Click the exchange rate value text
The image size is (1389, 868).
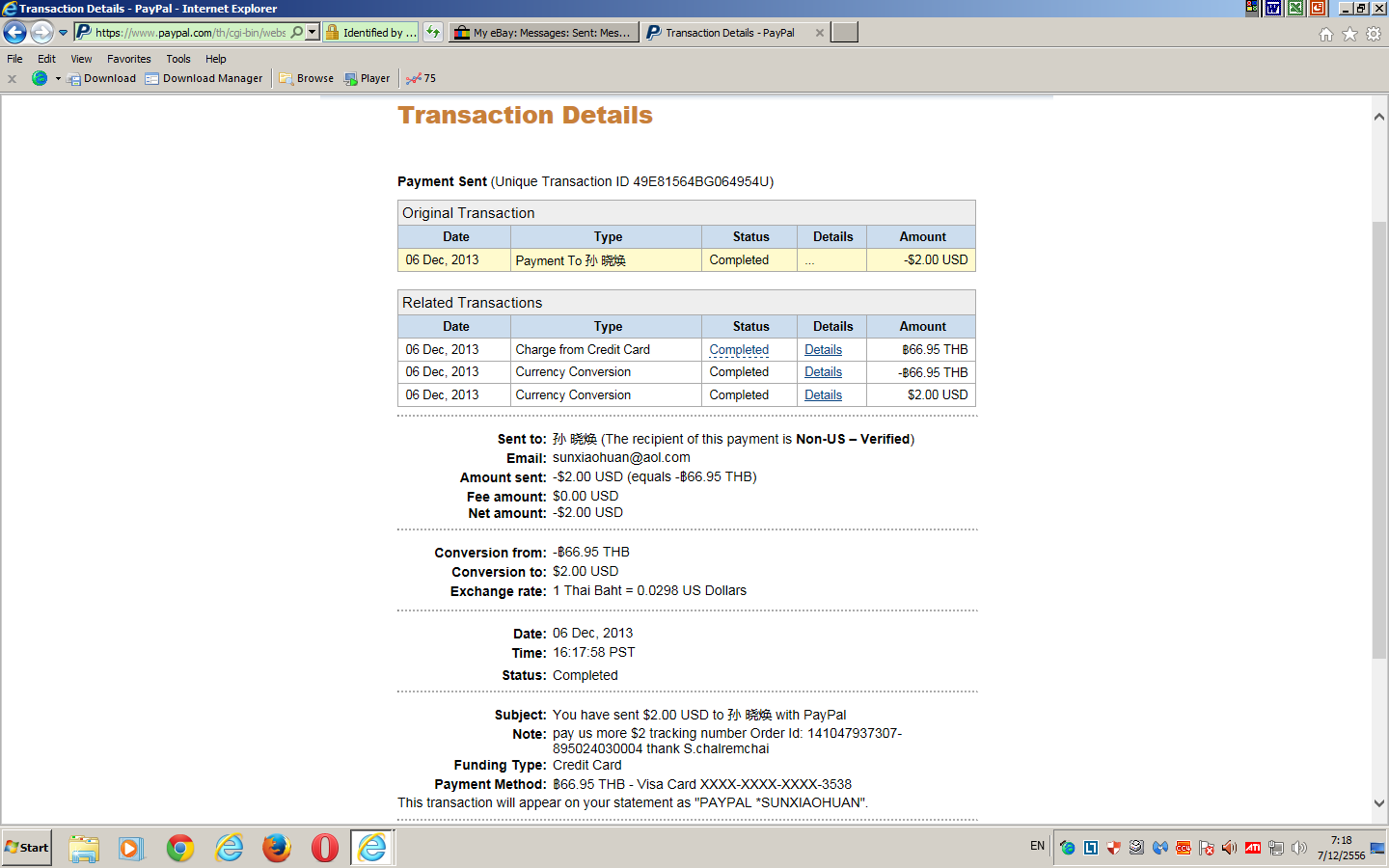click(649, 591)
